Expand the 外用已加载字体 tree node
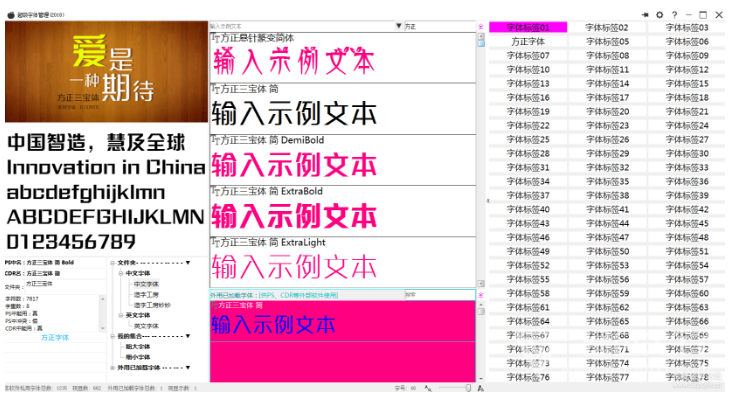Screen dimensions: 730x395 pyautogui.click(x=113, y=368)
